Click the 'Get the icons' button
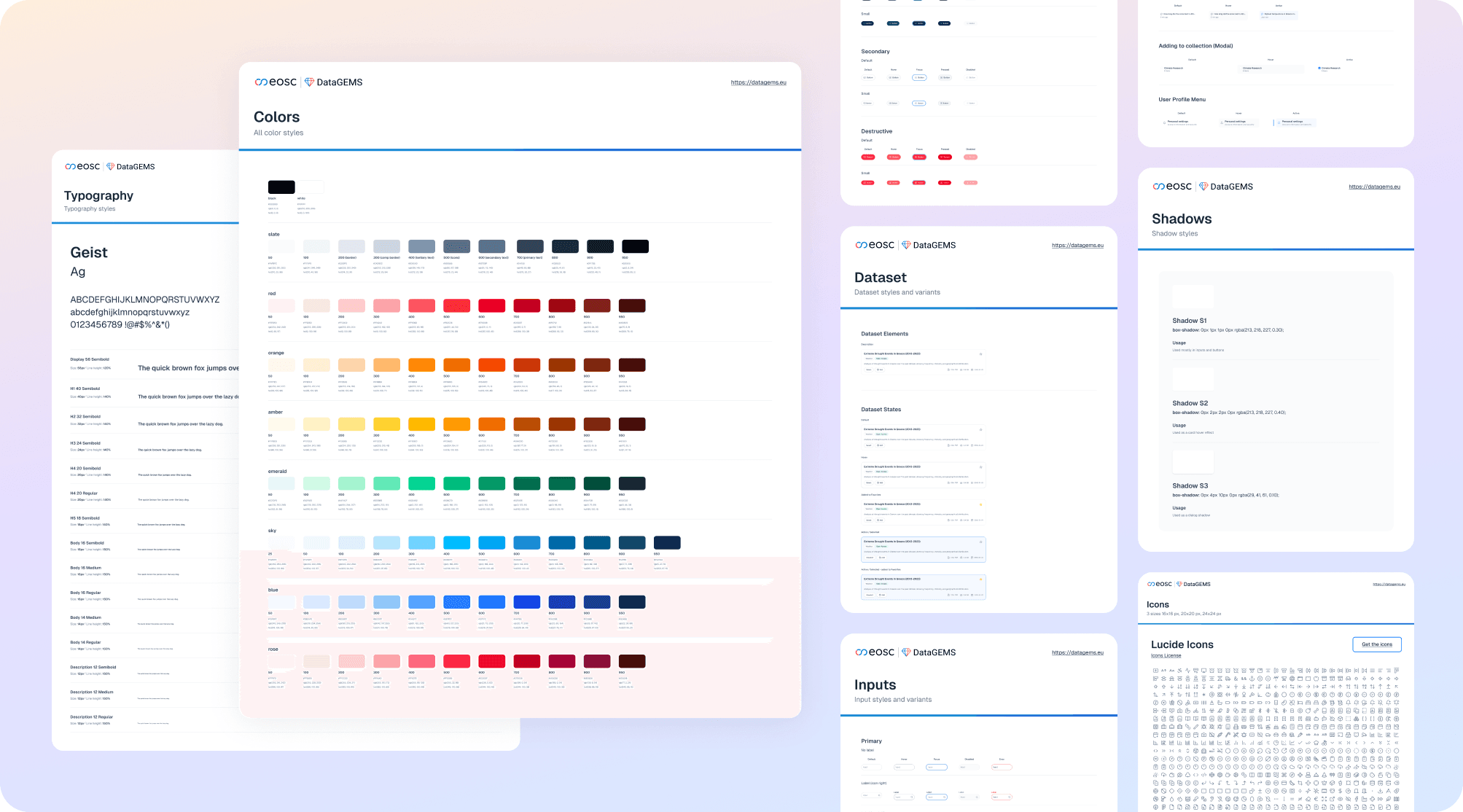 pos(1376,644)
